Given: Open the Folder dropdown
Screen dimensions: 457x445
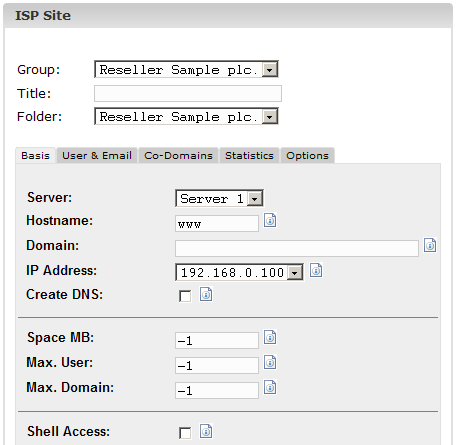Looking at the screenshot, I should (186, 116).
